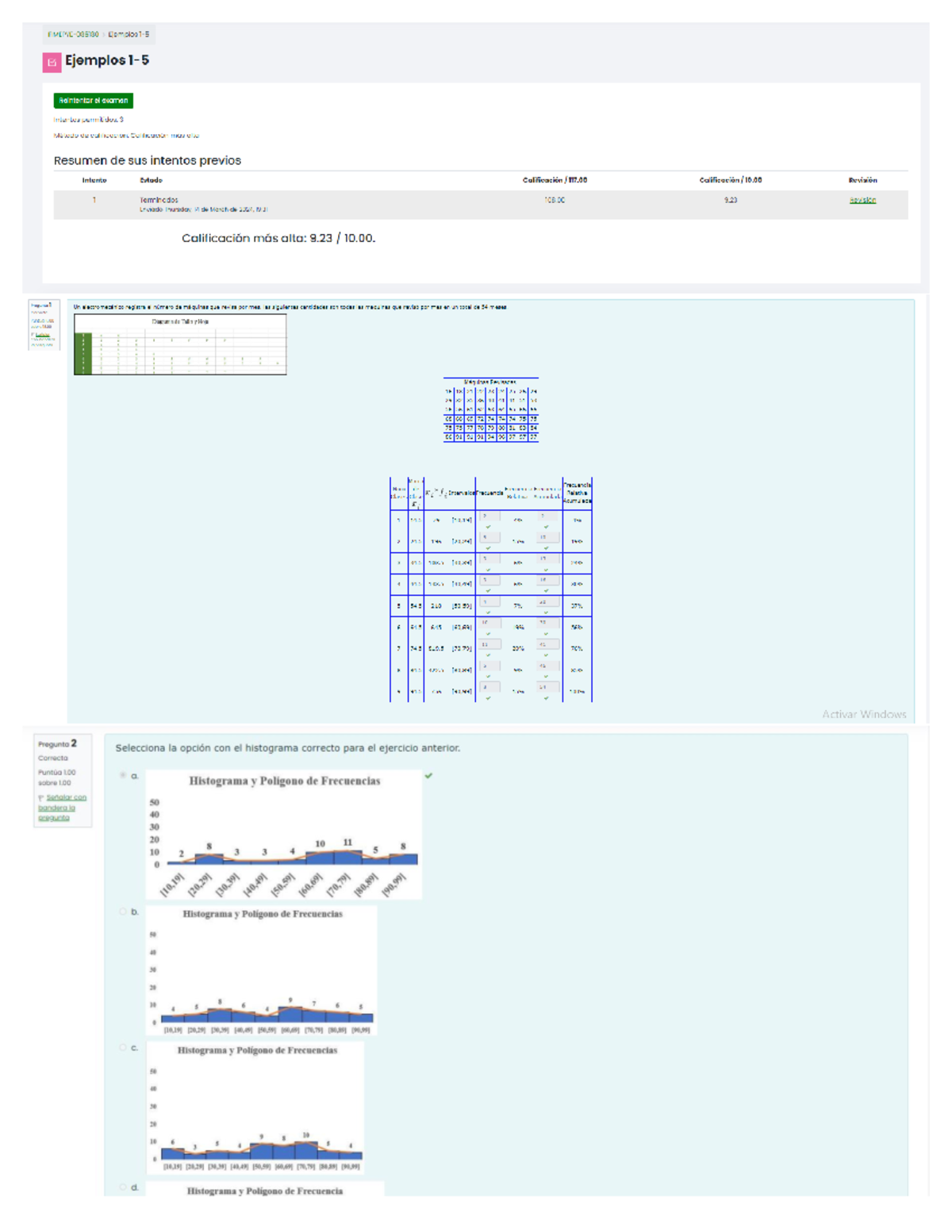This screenshot has height=1232, width=952.
Task: Click the checkmark under first Frecuencia input
Action: [488, 527]
